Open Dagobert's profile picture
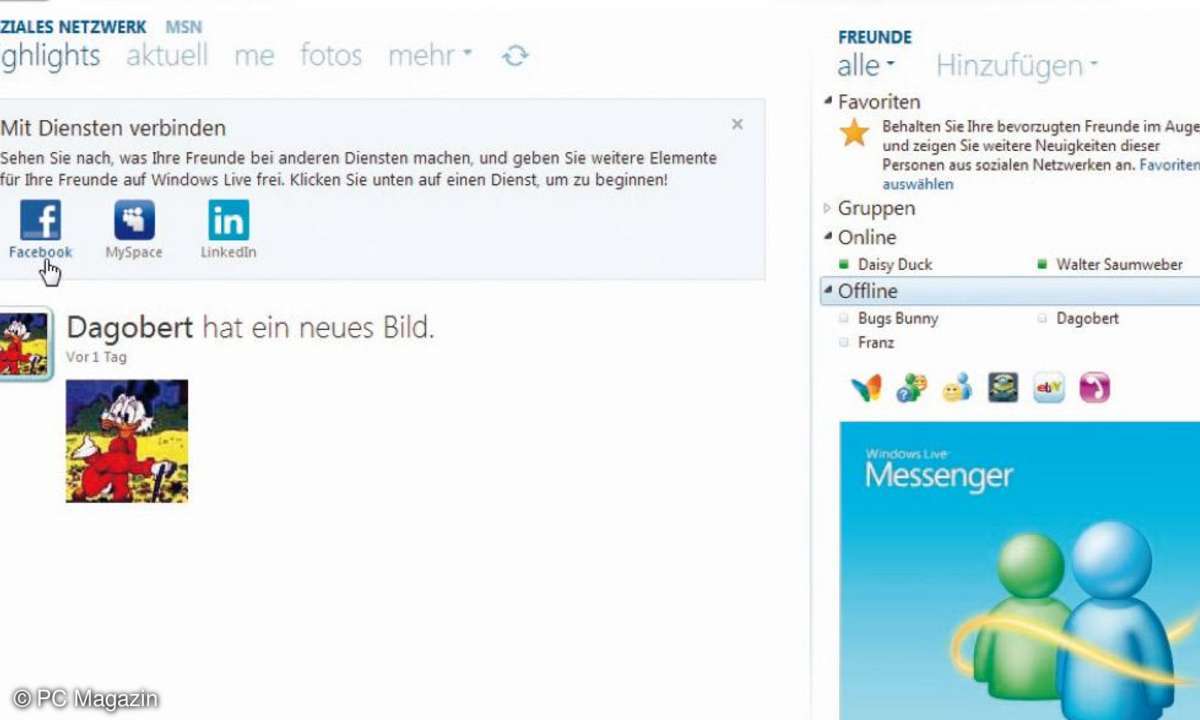The width and height of the screenshot is (1200, 720). click(x=23, y=343)
